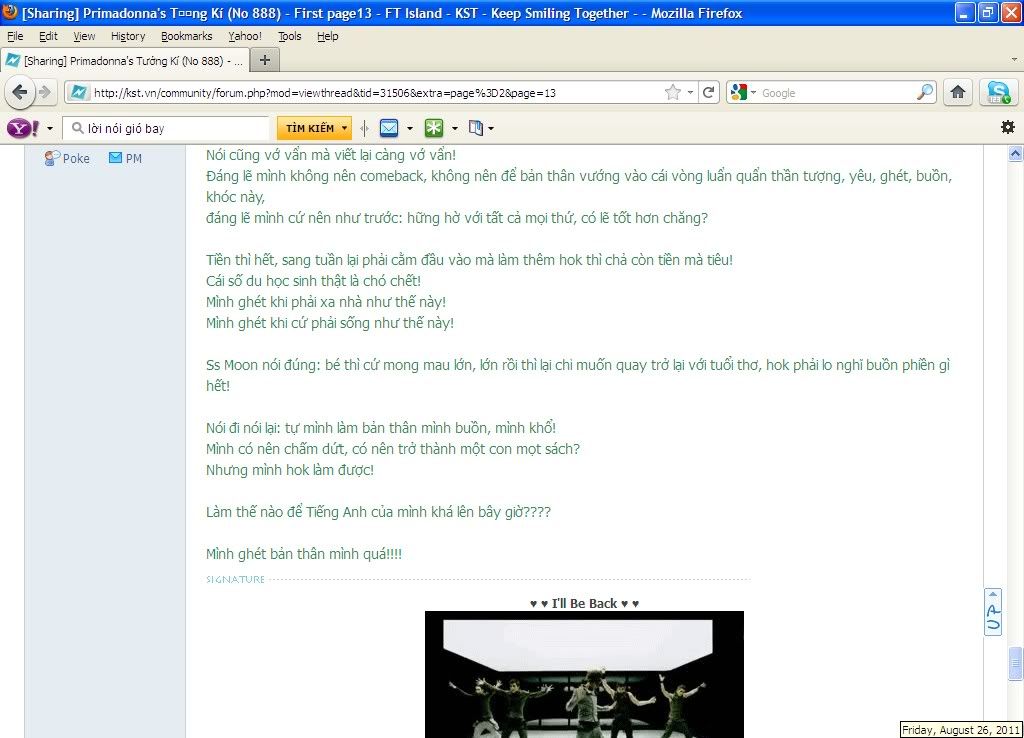
Task: Click the line starting "Làm thế nào để Tiếng Anh"
Action: click(x=378, y=512)
